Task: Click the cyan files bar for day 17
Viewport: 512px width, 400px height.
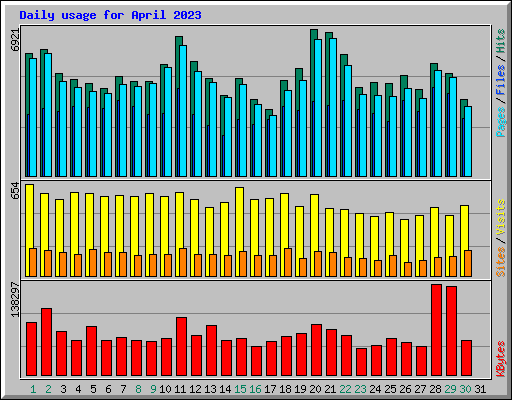Action: pos(273,146)
